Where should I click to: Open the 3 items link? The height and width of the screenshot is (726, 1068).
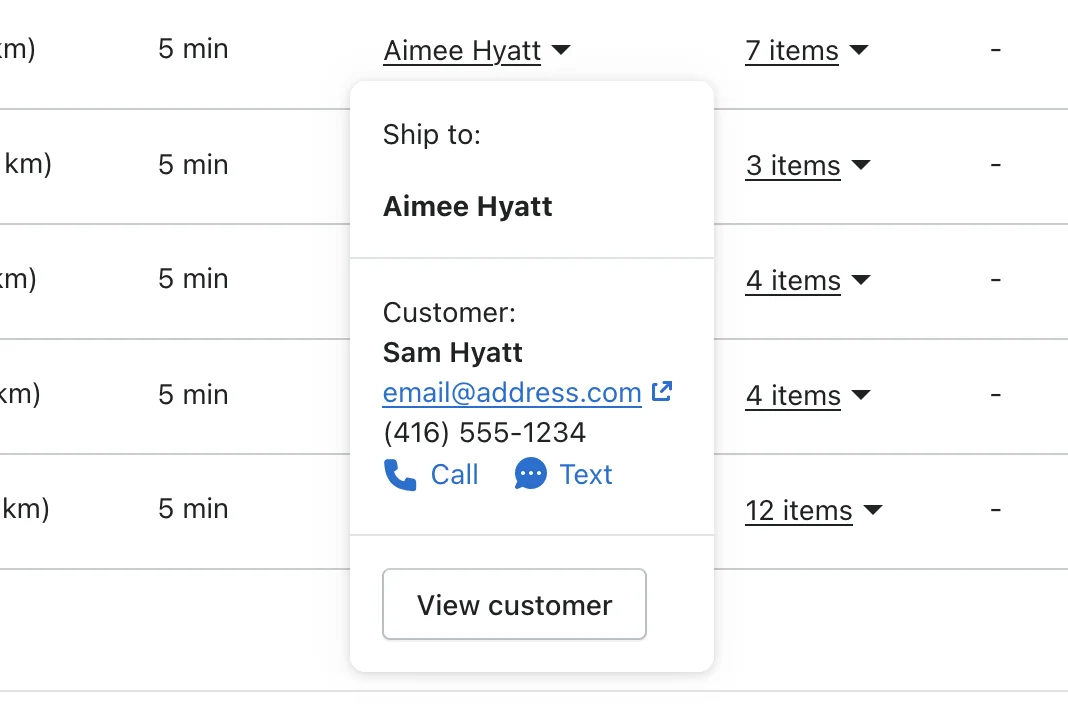[794, 165]
